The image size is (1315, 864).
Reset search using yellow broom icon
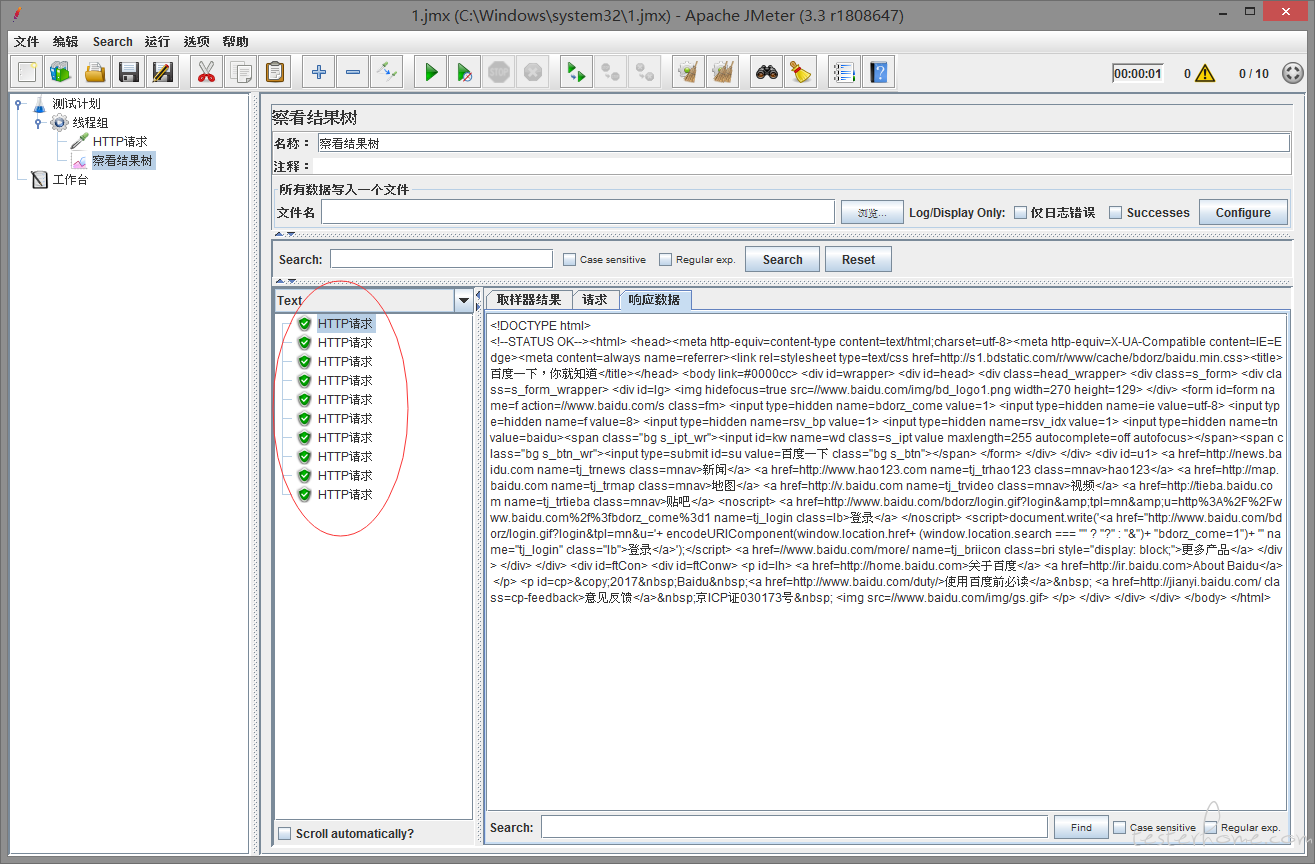point(800,72)
